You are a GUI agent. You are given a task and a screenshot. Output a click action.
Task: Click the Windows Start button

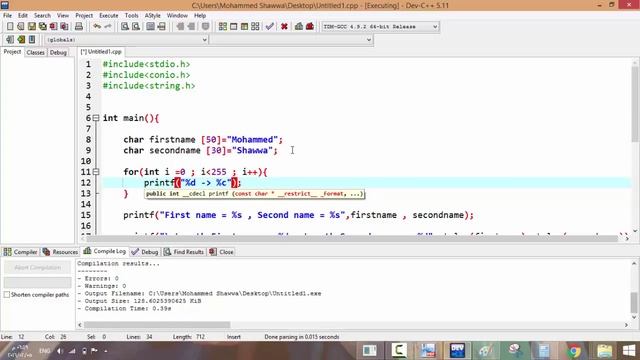tap(629, 351)
